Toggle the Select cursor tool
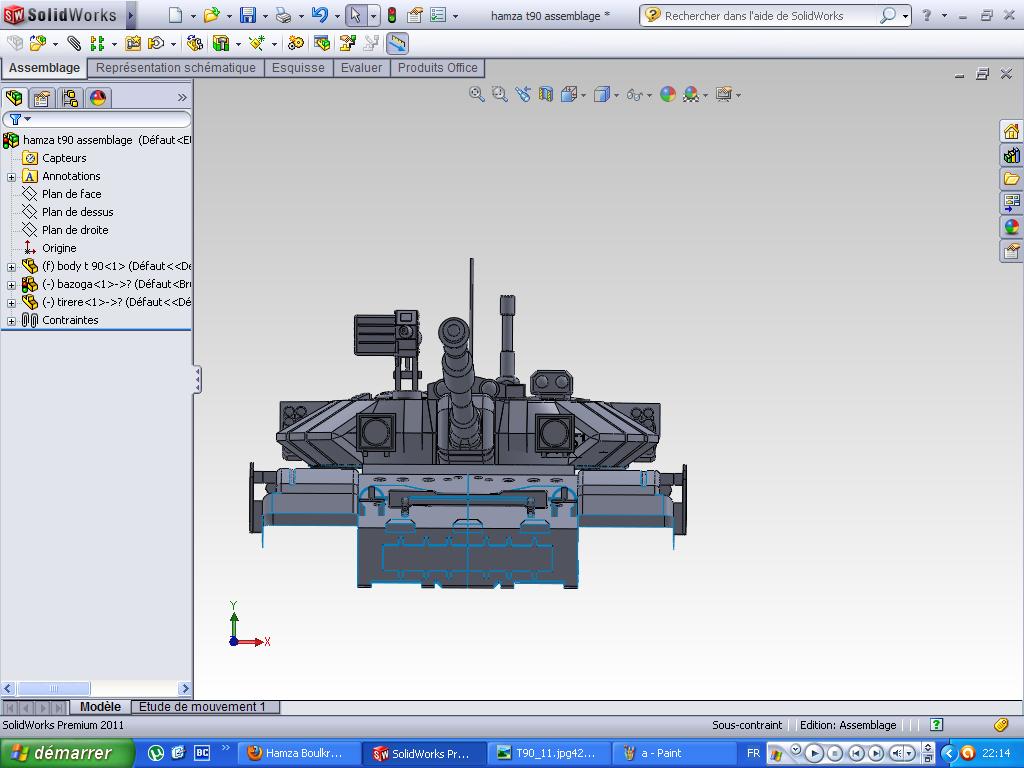This screenshot has width=1024, height=768. [x=355, y=15]
